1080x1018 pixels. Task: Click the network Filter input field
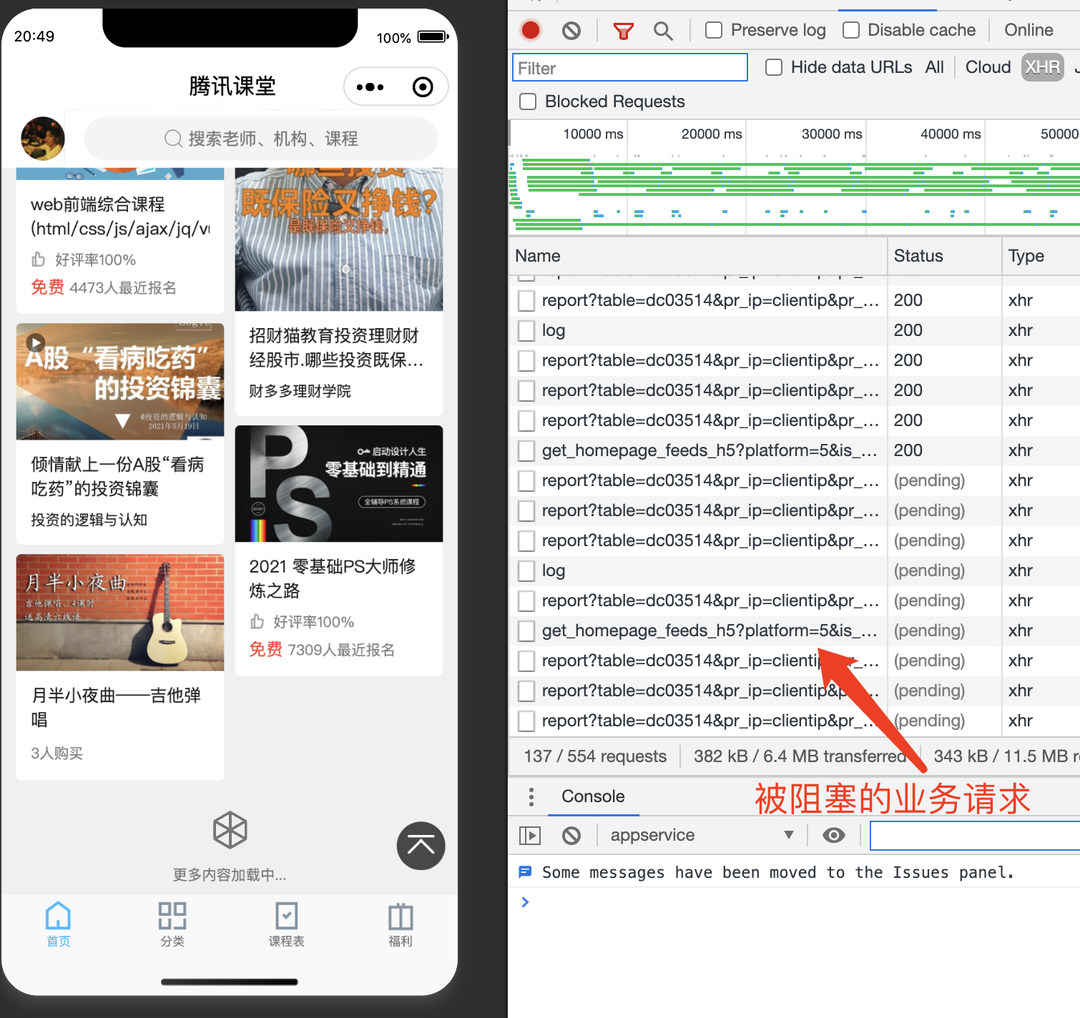pos(630,68)
